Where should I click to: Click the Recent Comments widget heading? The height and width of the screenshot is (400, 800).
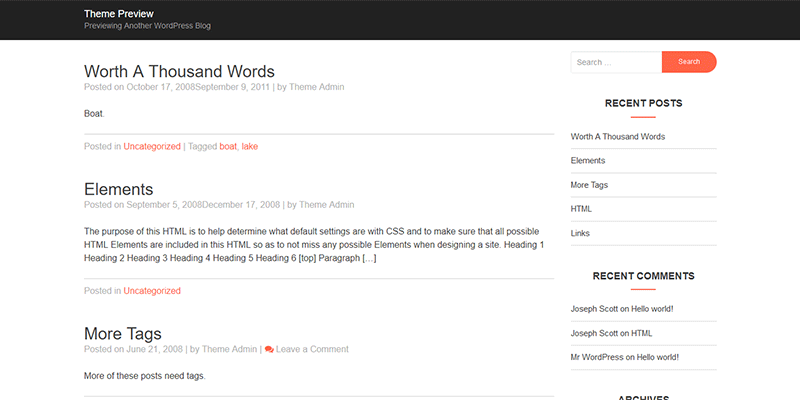pyautogui.click(x=643, y=276)
